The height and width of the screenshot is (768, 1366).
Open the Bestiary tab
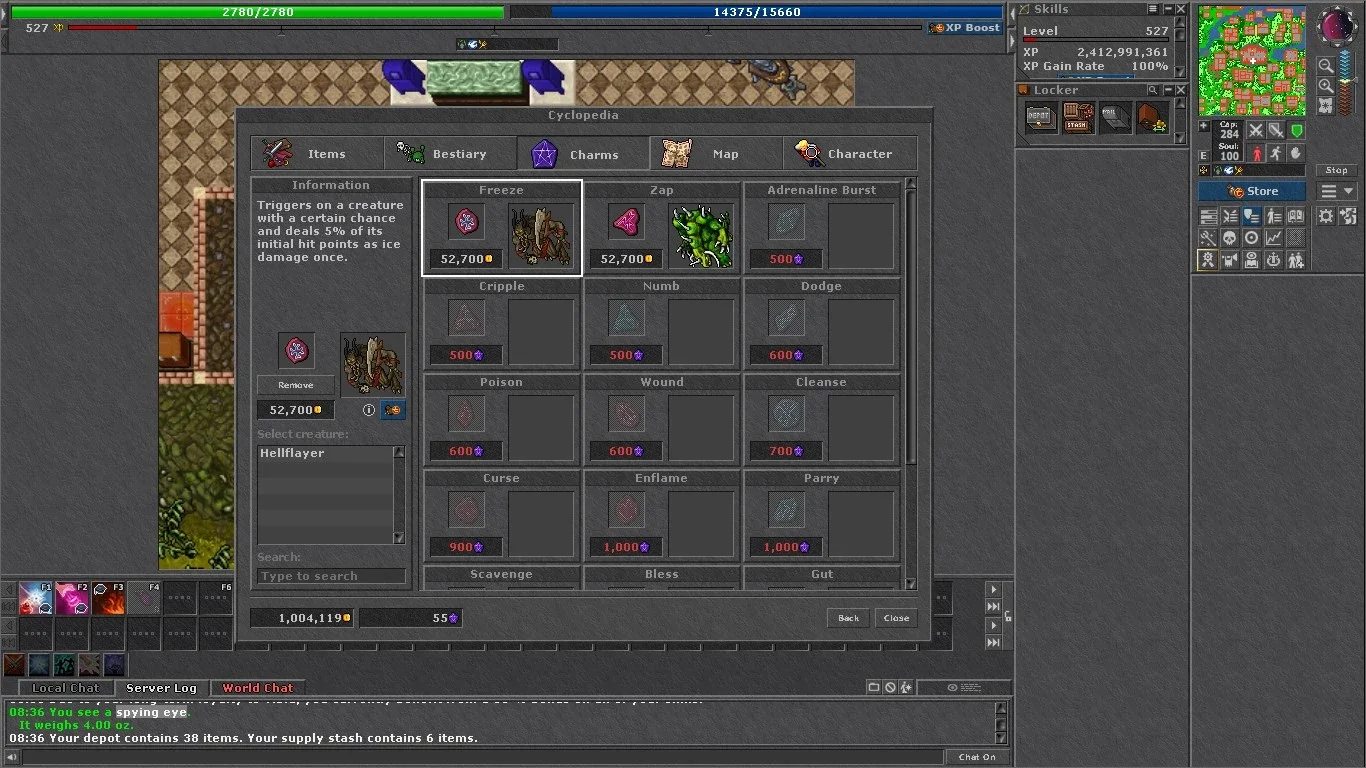tap(450, 154)
